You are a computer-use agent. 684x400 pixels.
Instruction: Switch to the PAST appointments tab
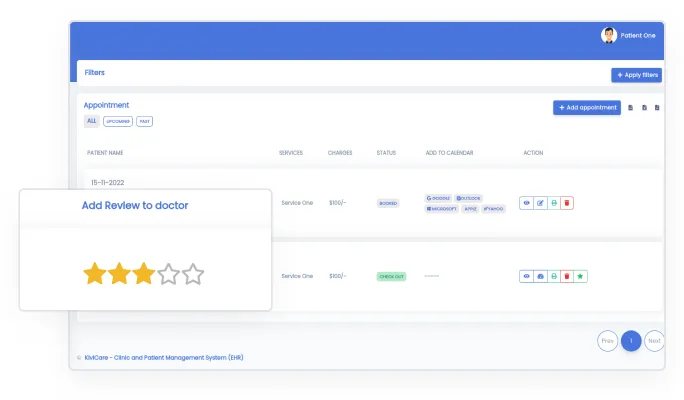pos(144,121)
